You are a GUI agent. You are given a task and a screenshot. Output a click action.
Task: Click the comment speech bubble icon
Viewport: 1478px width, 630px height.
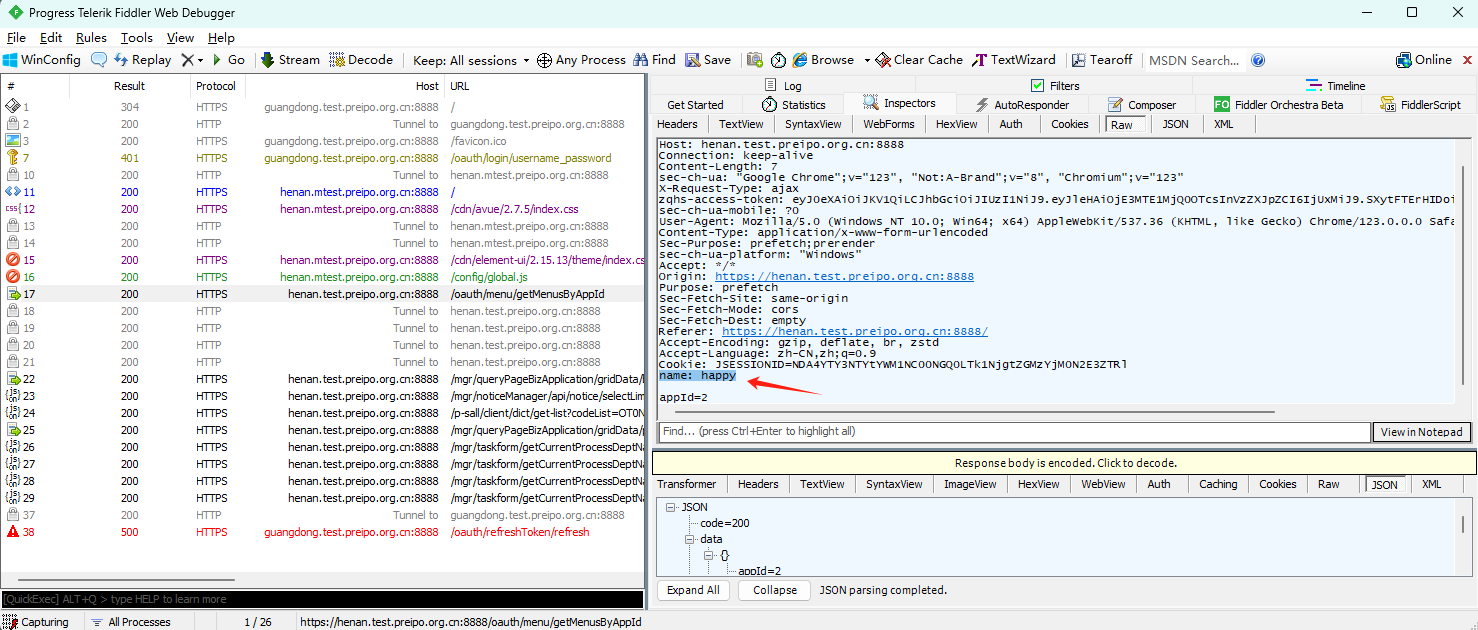(x=99, y=60)
